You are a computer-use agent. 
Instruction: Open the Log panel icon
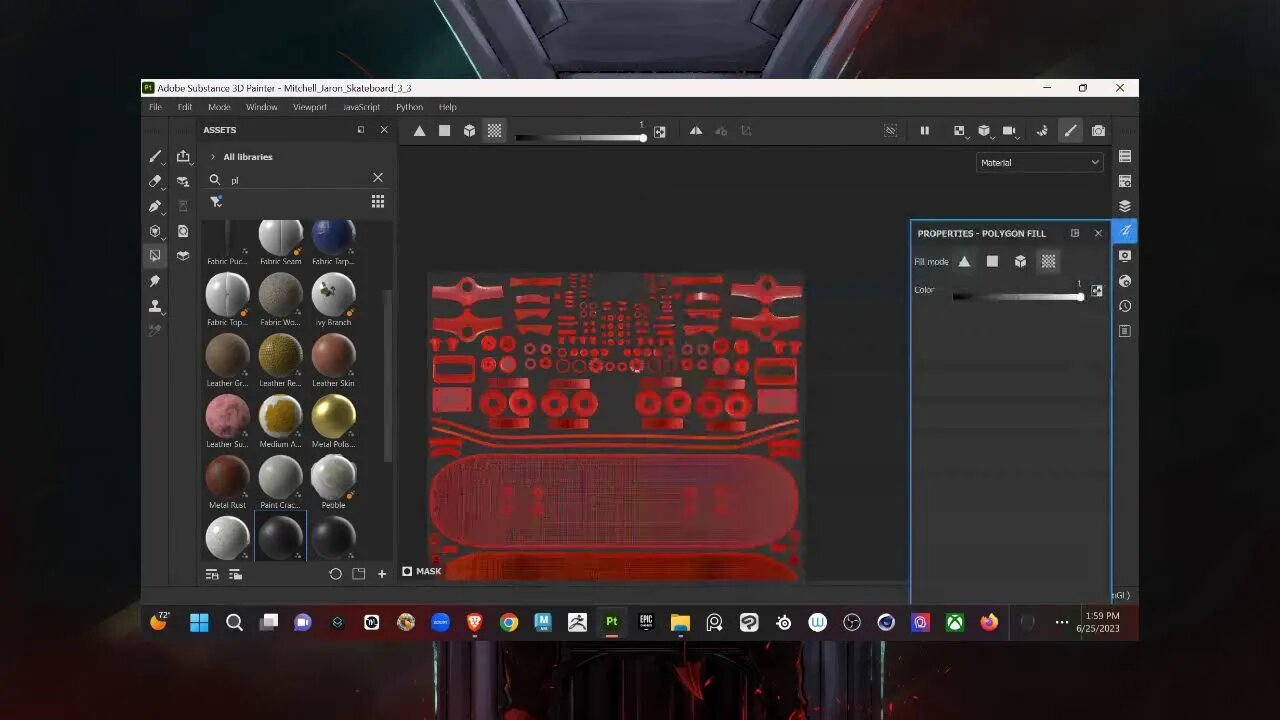(x=1125, y=331)
